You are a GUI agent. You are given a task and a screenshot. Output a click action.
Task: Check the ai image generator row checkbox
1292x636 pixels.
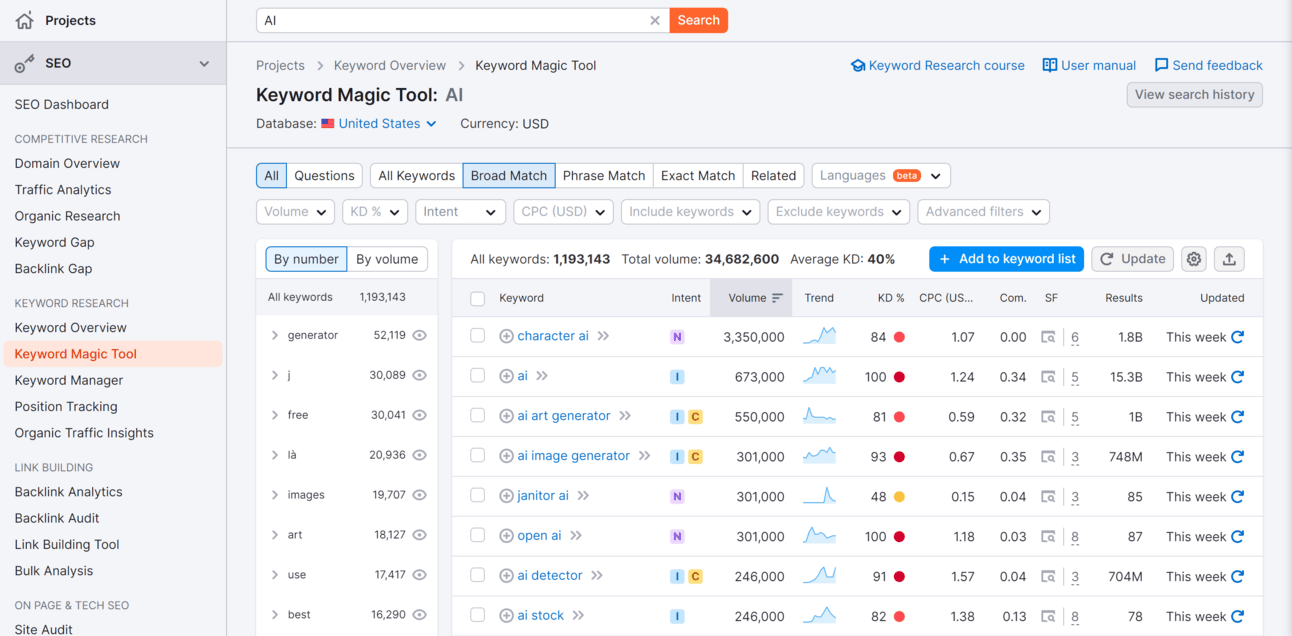[x=478, y=456]
